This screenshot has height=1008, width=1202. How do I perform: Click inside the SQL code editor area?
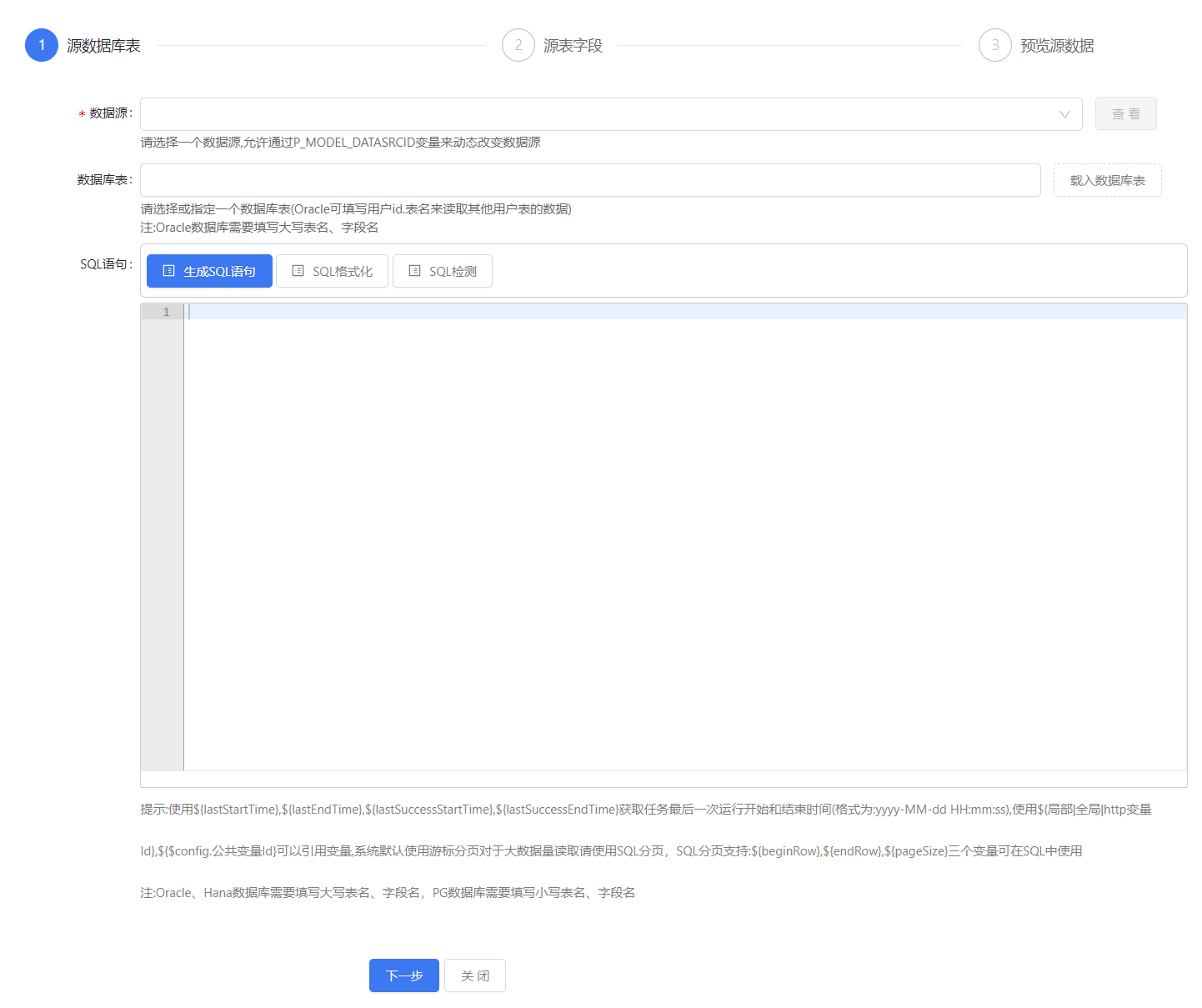(684, 534)
